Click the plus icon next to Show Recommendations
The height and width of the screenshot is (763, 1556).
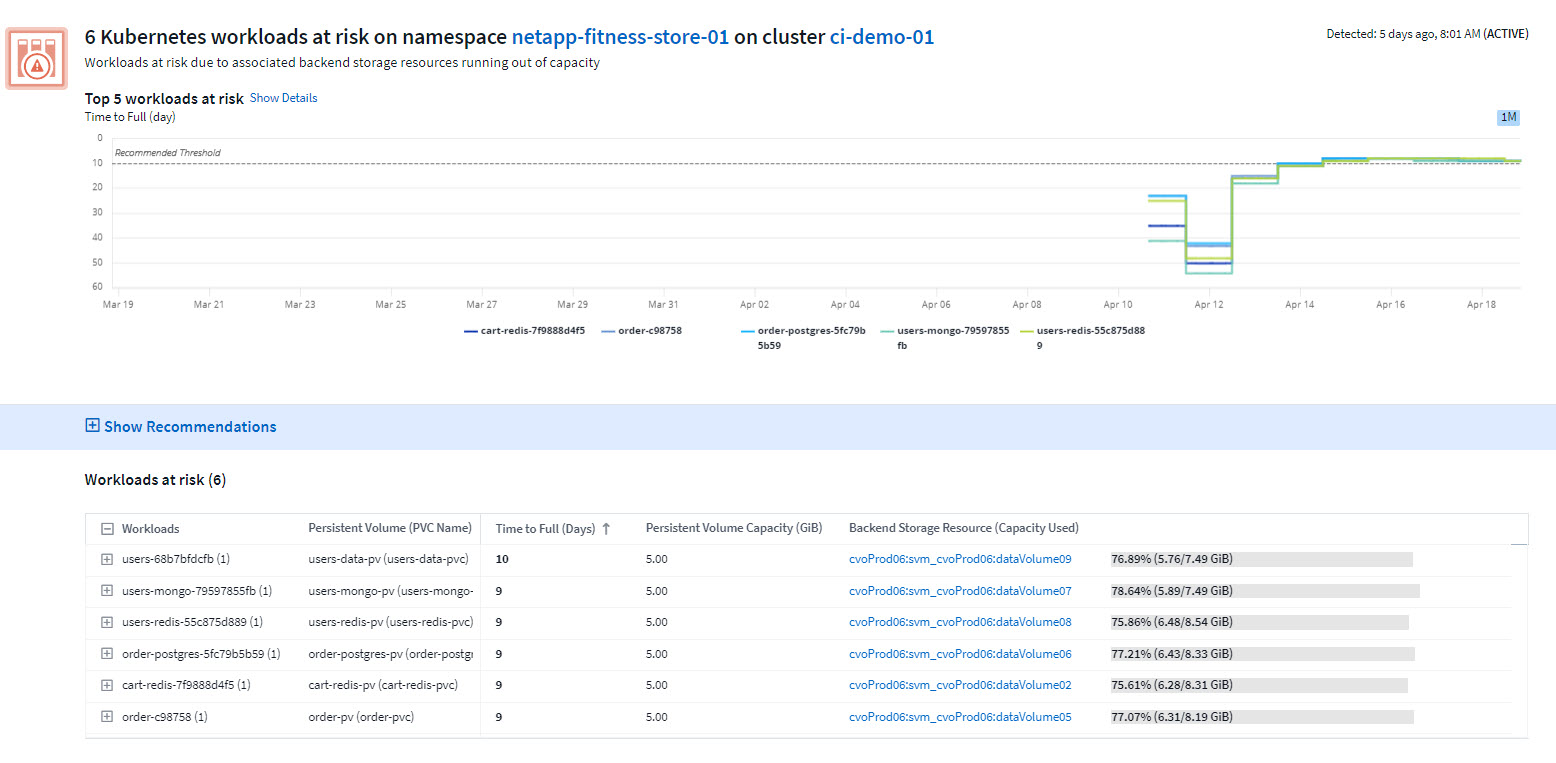(92, 426)
